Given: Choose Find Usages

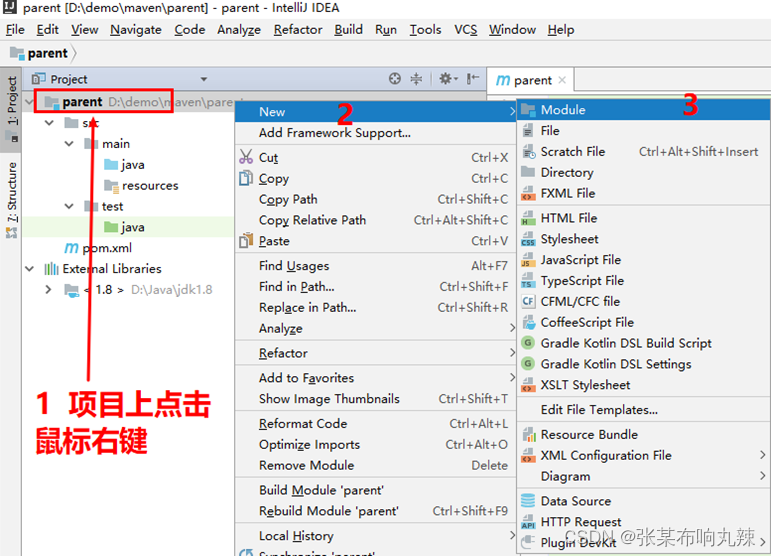Looking at the screenshot, I should click(x=376, y=265).
